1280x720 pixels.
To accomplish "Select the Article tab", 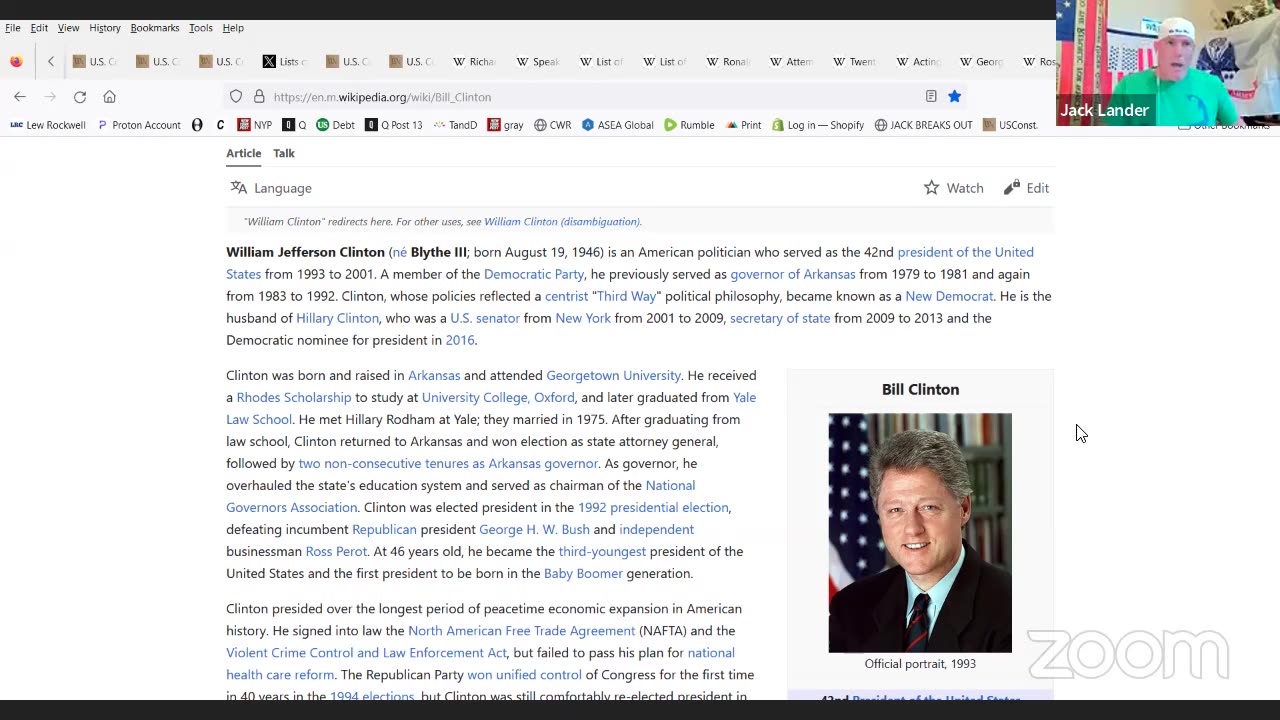I will 243,153.
